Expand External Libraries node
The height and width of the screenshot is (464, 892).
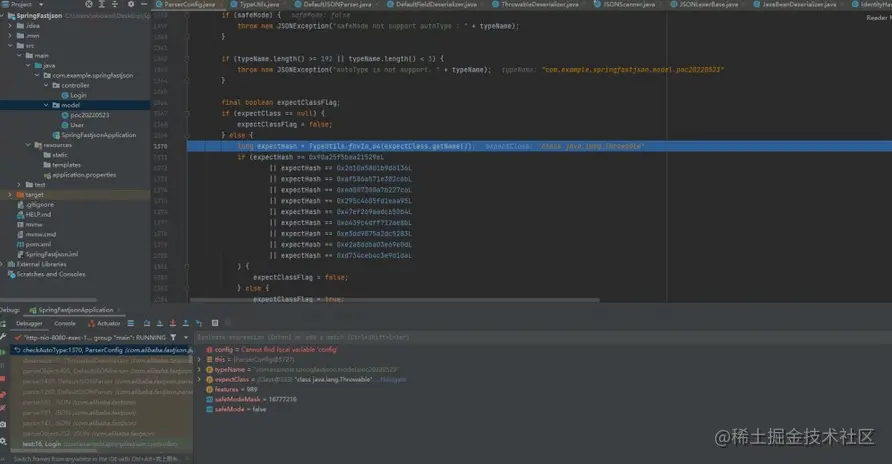(x=2, y=264)
